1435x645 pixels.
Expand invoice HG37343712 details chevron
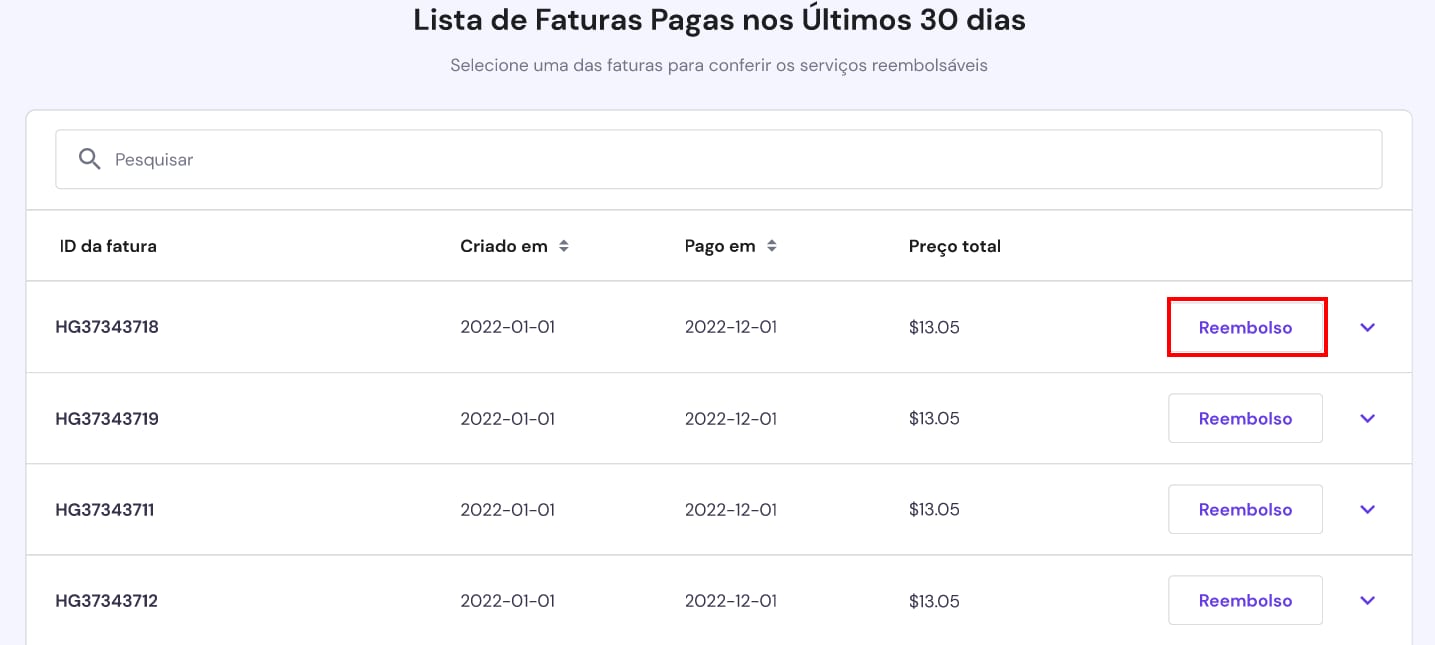point(1368,600)
